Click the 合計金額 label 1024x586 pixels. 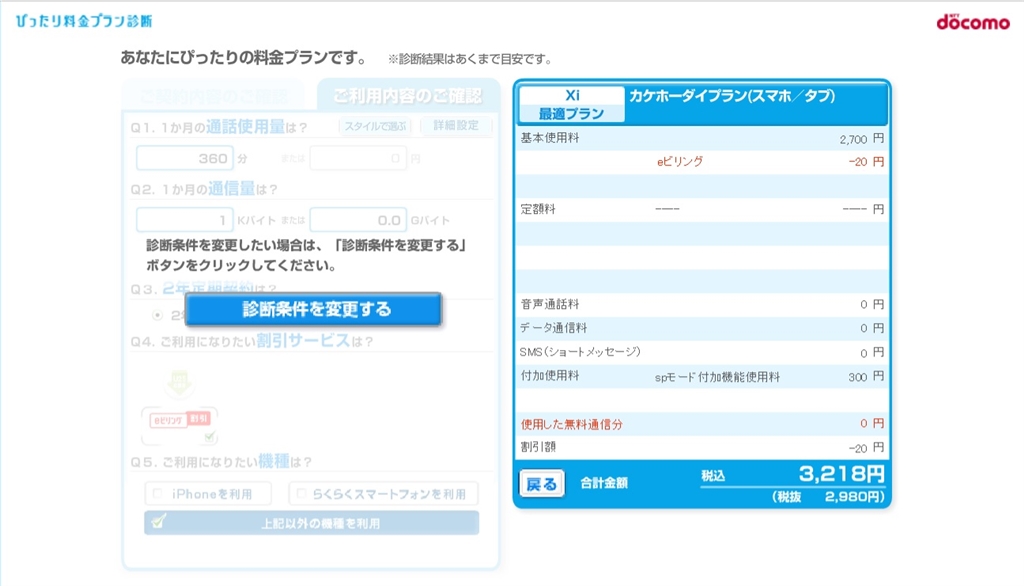click(x=604, y=483)
